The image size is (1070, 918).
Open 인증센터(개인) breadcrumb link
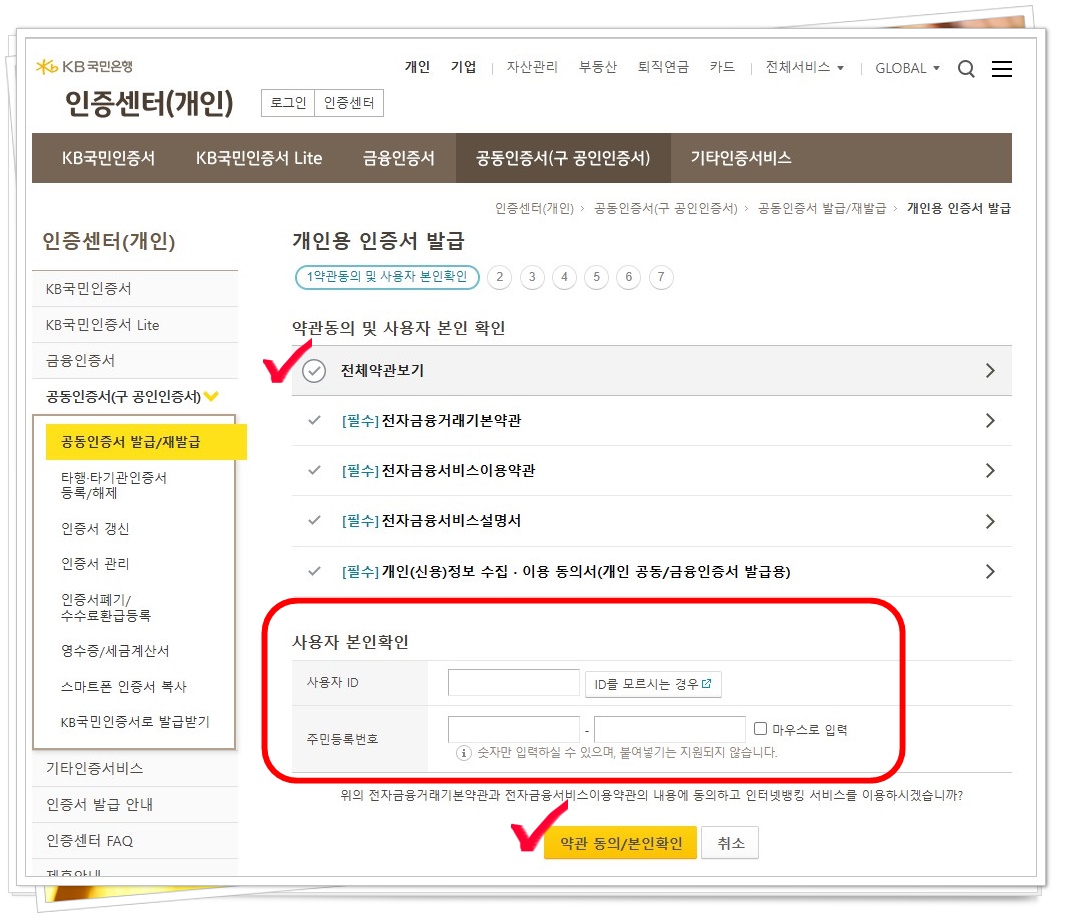534,208
